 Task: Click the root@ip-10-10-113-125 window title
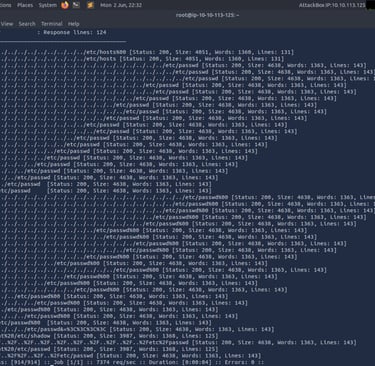tap(207, 15)
